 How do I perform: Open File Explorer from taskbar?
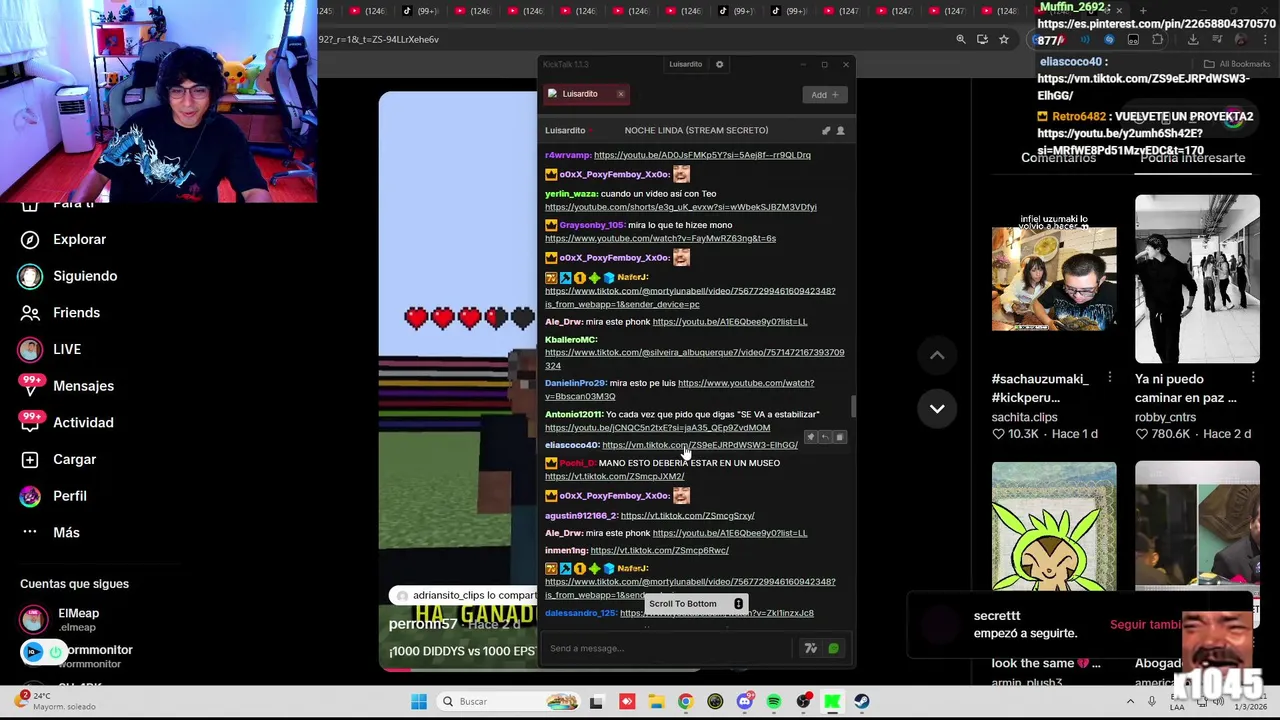pyautogui.click(x=656, y=701)
